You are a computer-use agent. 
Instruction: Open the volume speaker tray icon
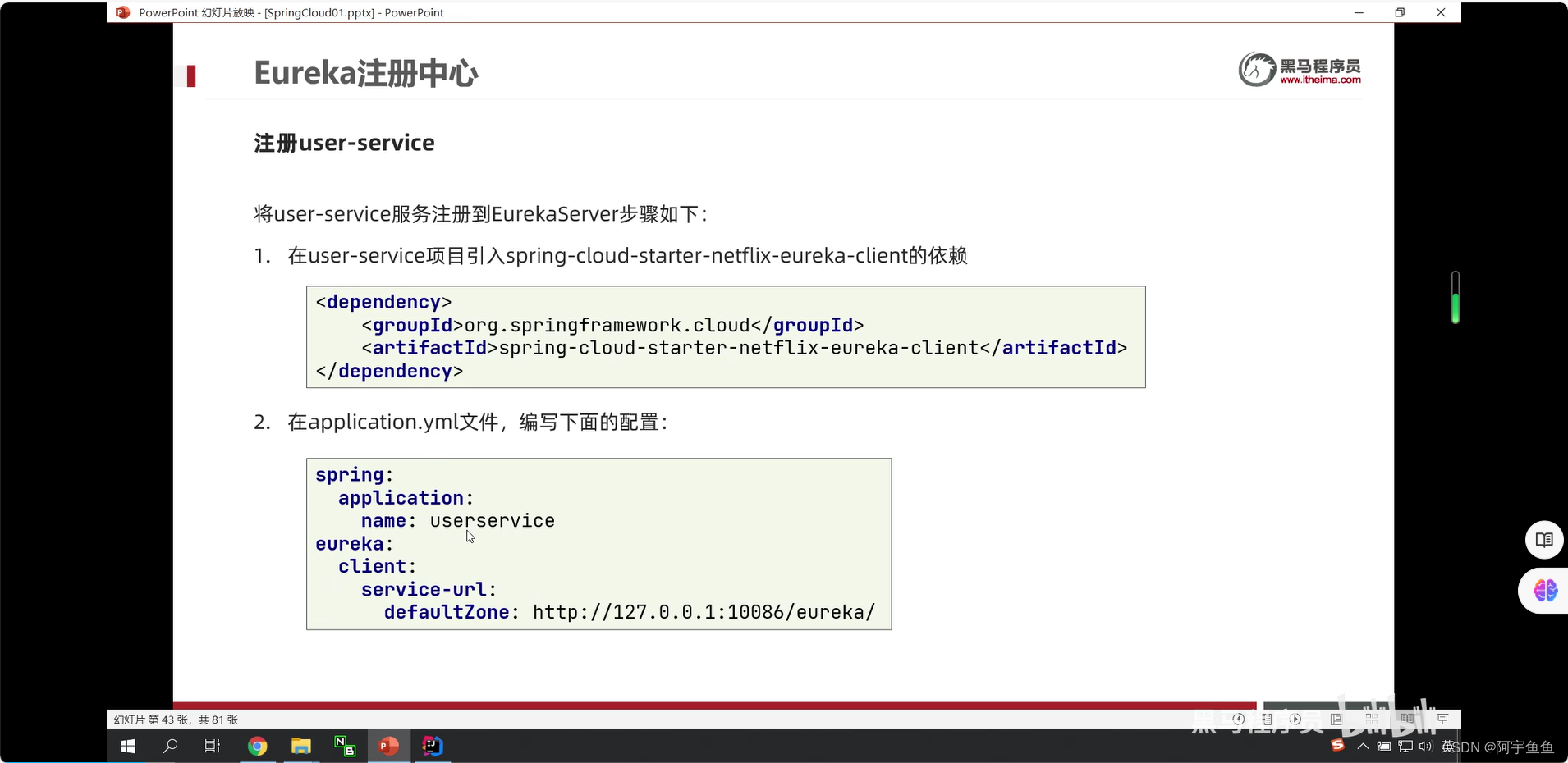[x=1425, y=746]
